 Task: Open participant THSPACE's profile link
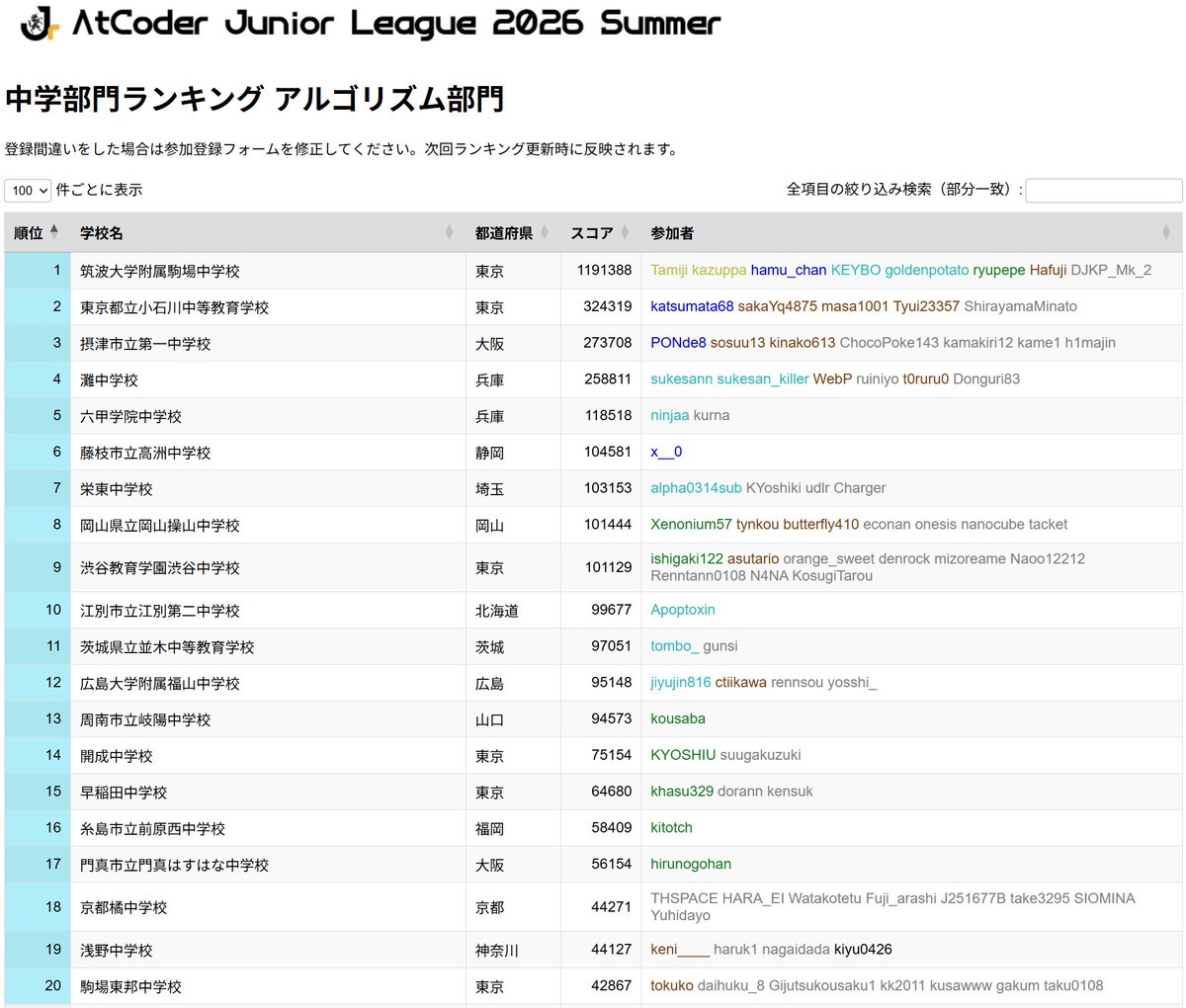tap(684, 898)
